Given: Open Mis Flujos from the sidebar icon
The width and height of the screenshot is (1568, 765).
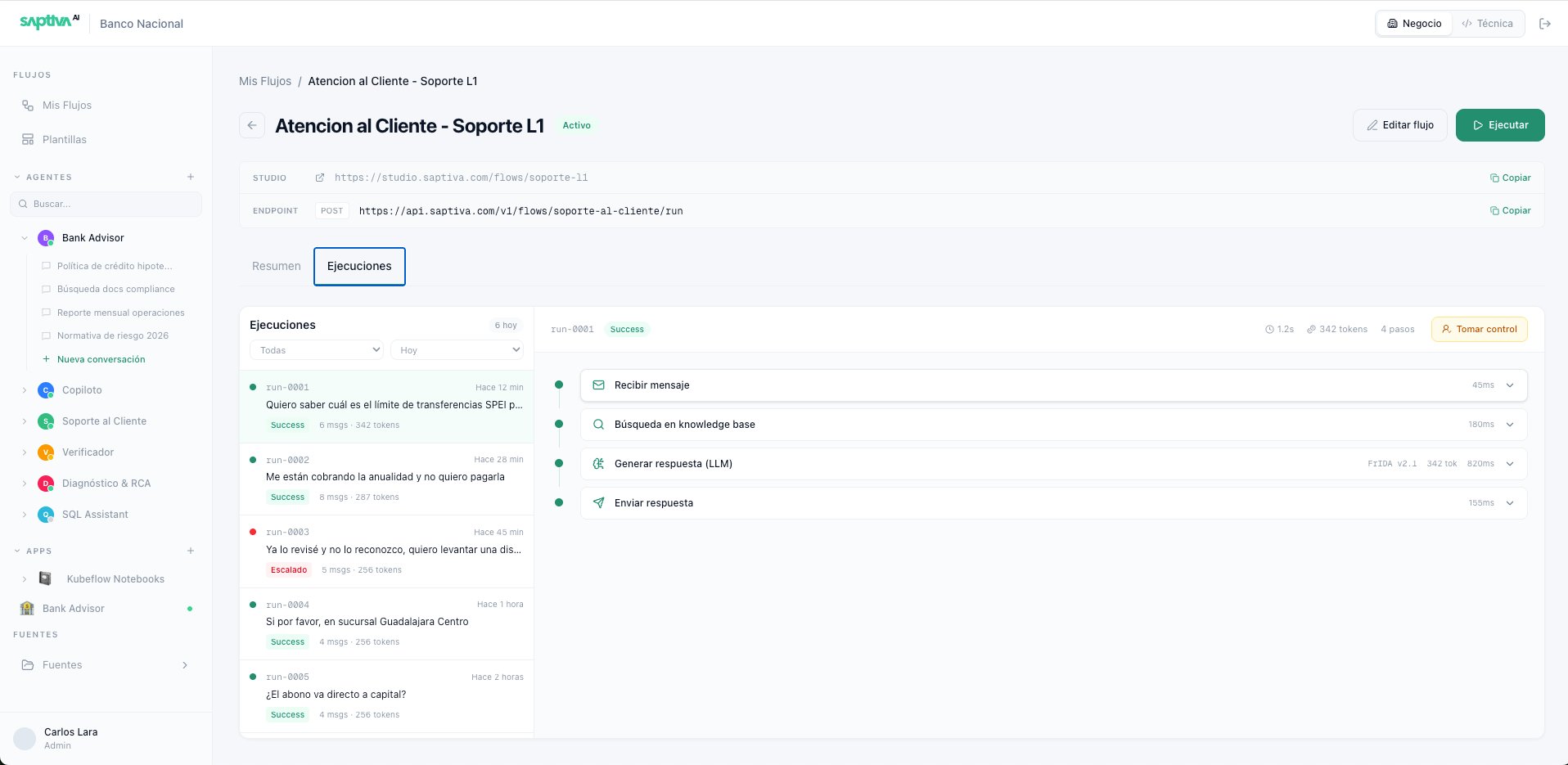Looking at the screenshot, I should click(27, 105).
